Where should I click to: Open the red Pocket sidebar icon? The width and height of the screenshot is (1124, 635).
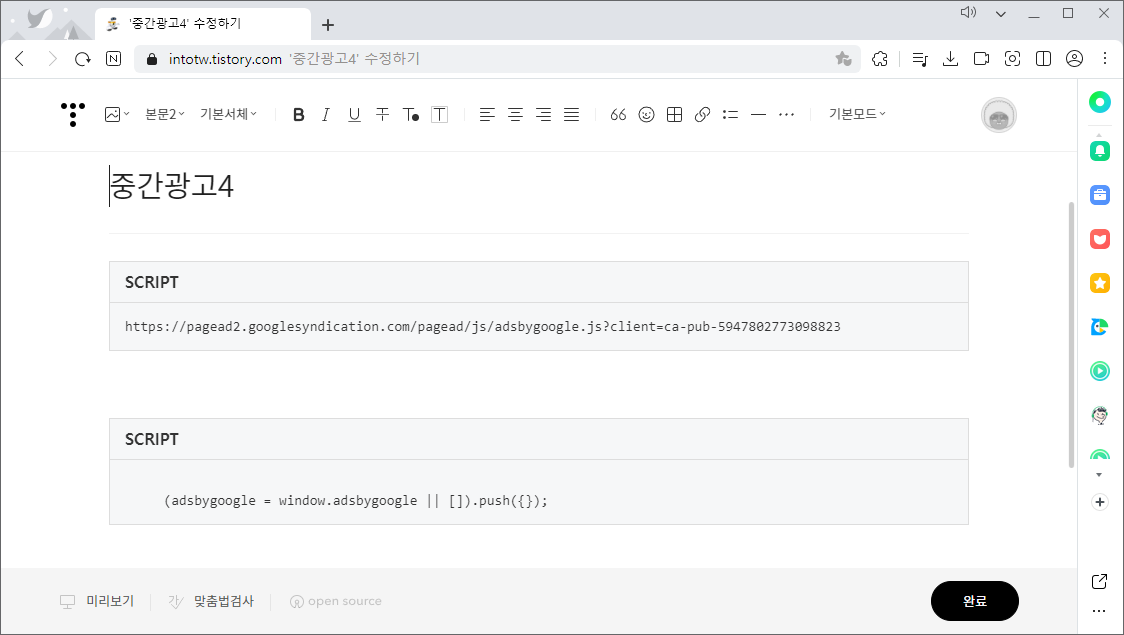(1100, 239)
